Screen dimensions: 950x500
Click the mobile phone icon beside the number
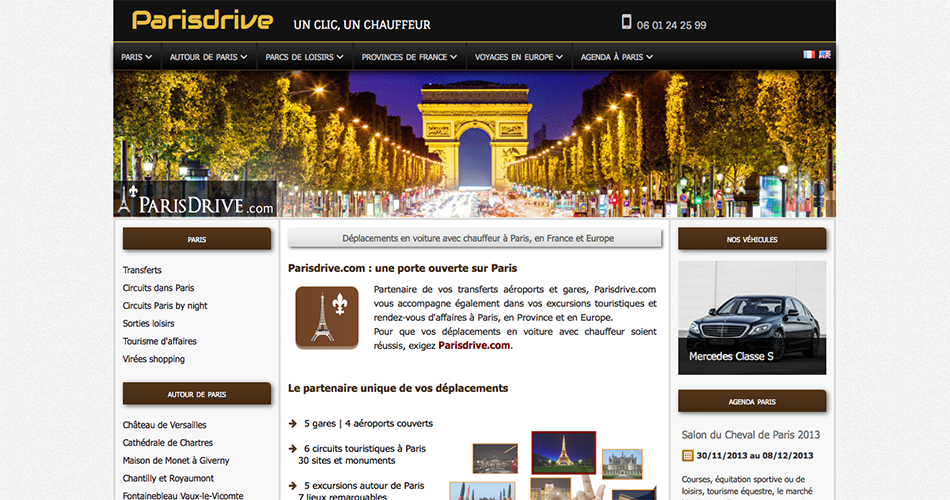click(x=626, y=22)
